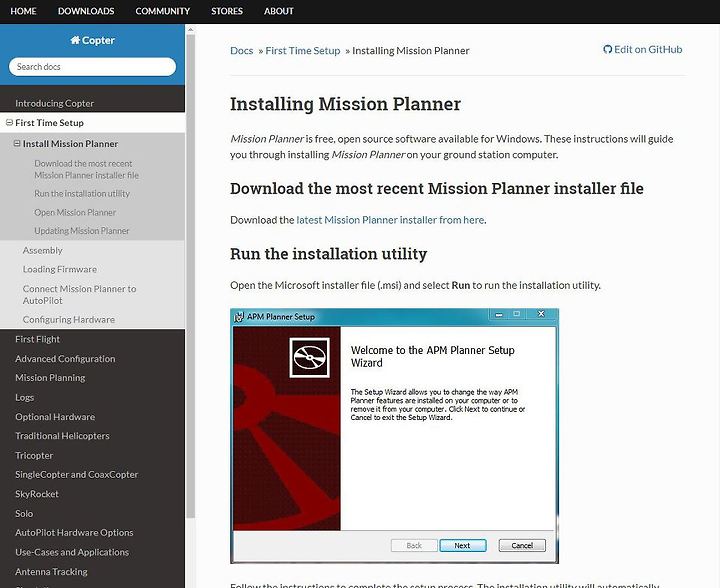Click the APM Planner Setup installer disc icon
This screenshot has height=588, width=720.
tap(309, 358)
